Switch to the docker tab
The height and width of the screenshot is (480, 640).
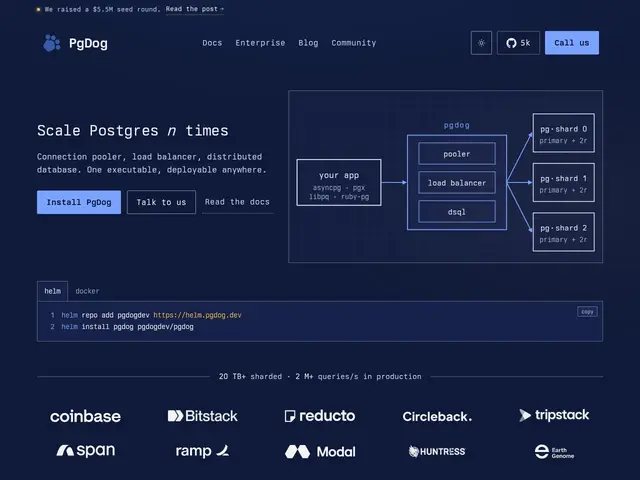tap(87, 291)
